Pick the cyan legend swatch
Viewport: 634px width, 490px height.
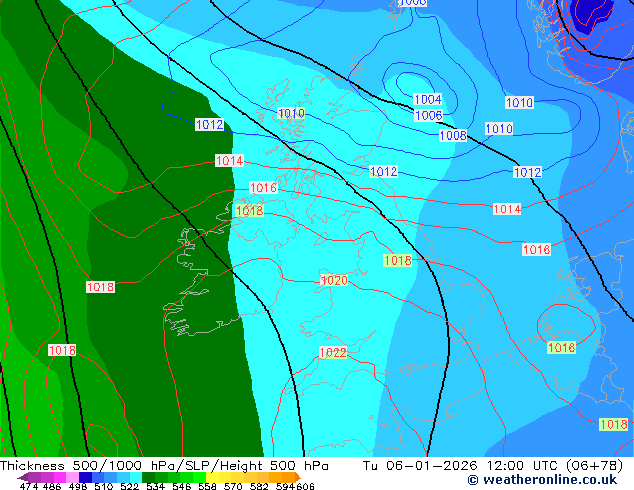[x=136, y=477]
